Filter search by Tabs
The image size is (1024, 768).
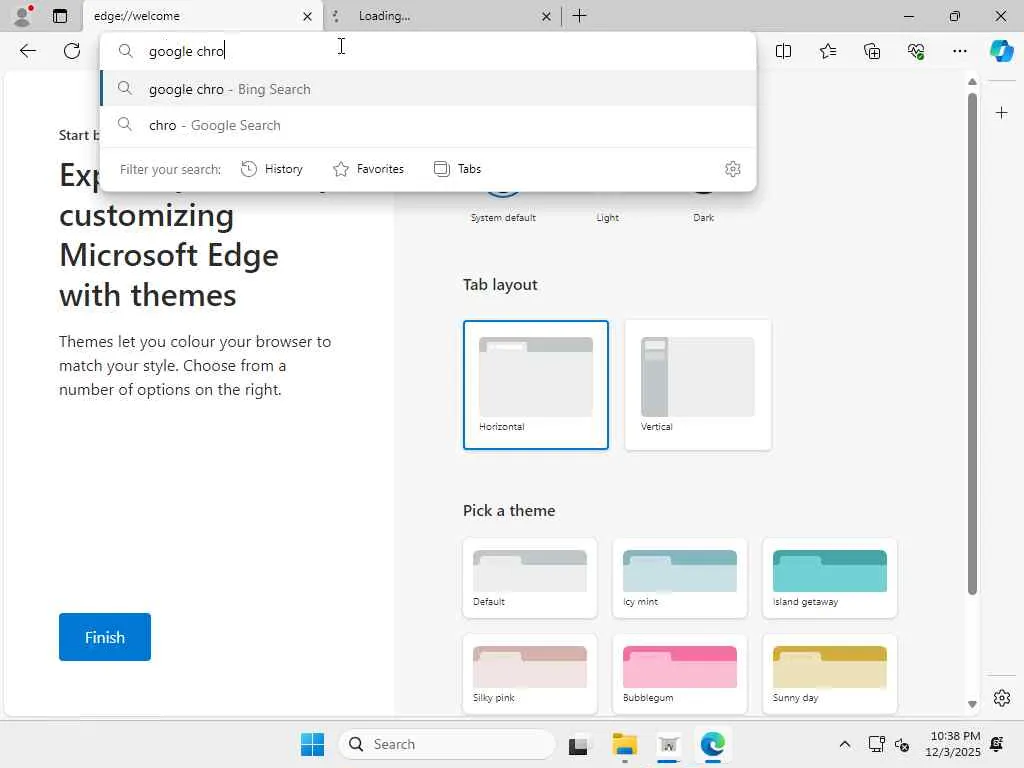457,169
